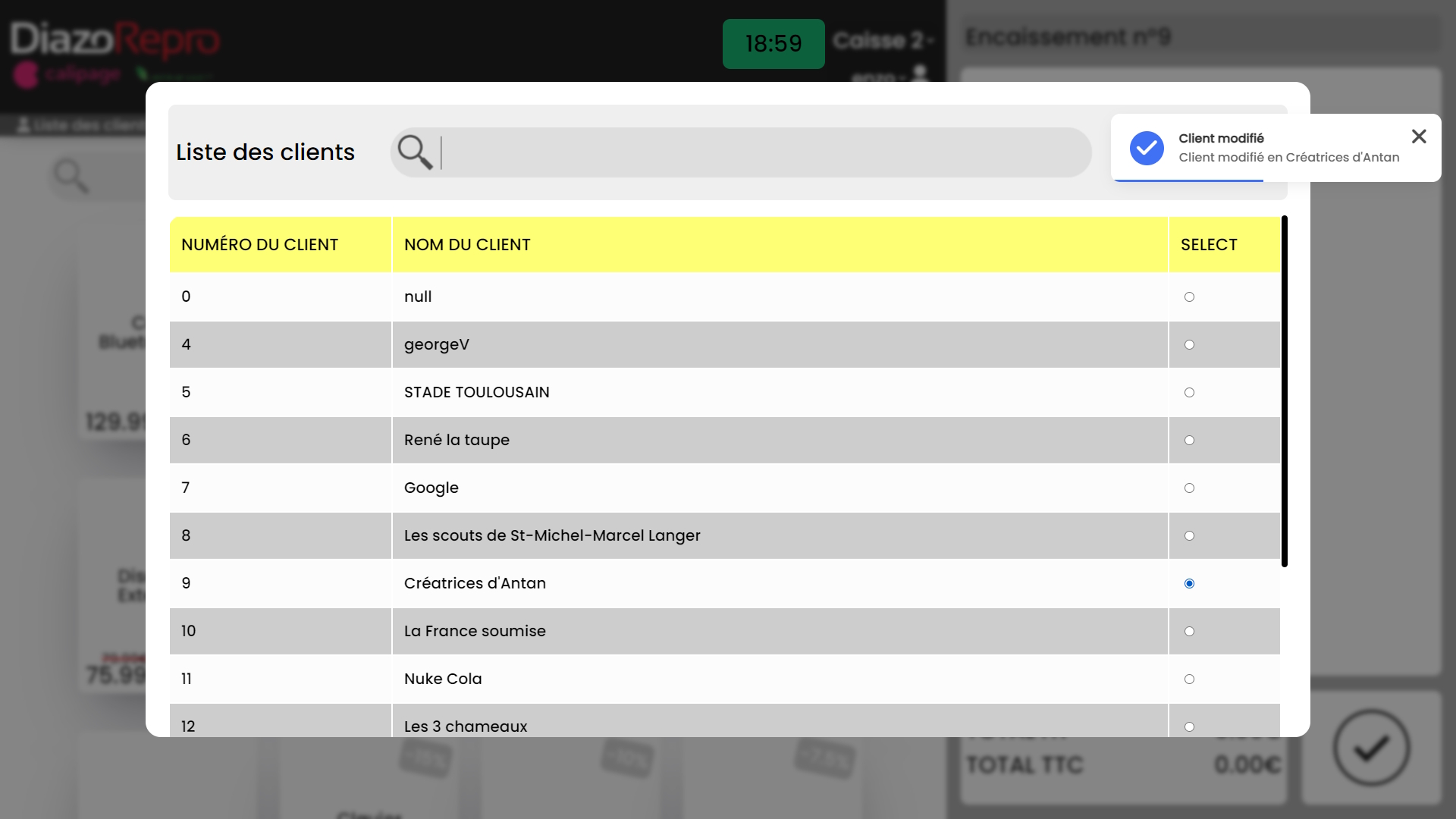Click the La France soumise row name
This screenshot has width=1456, height=819.
(x=475, y=631)
